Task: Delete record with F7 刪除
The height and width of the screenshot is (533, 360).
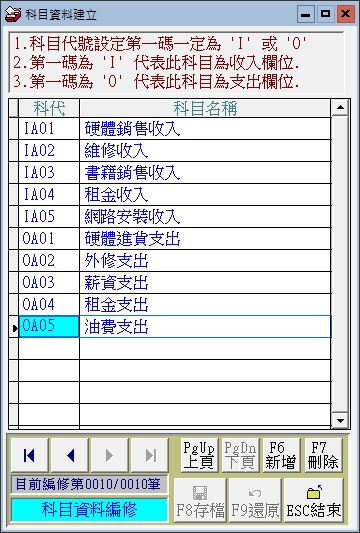Action: coord(323,455)
